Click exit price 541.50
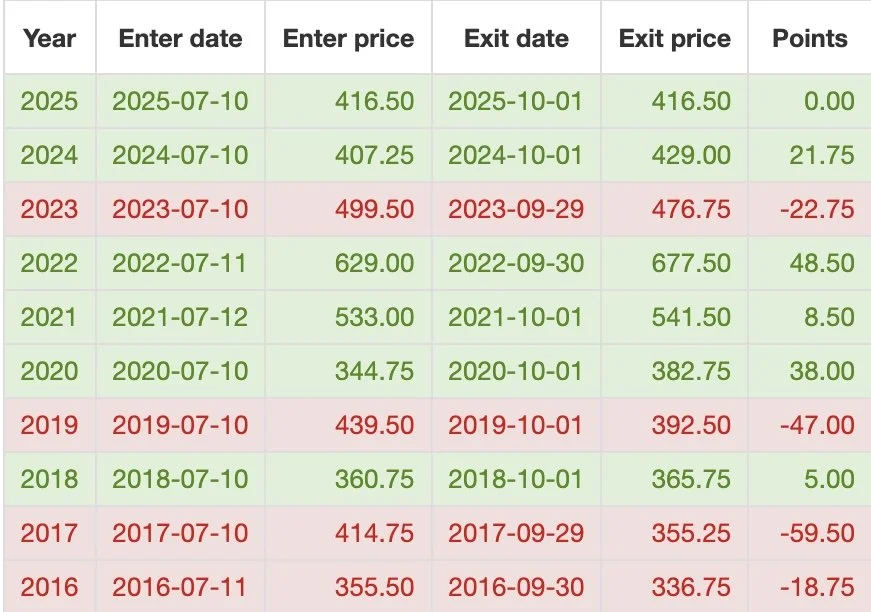 click(691, 317)
